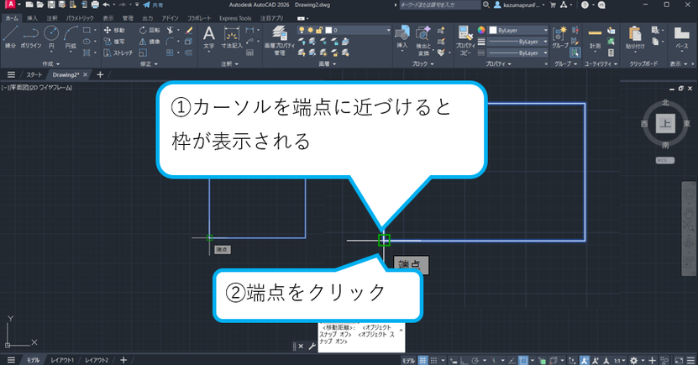This screenshot has height=365, width=698.
Task: Click the white ByLayer color swatch
Action: (493, 30)
